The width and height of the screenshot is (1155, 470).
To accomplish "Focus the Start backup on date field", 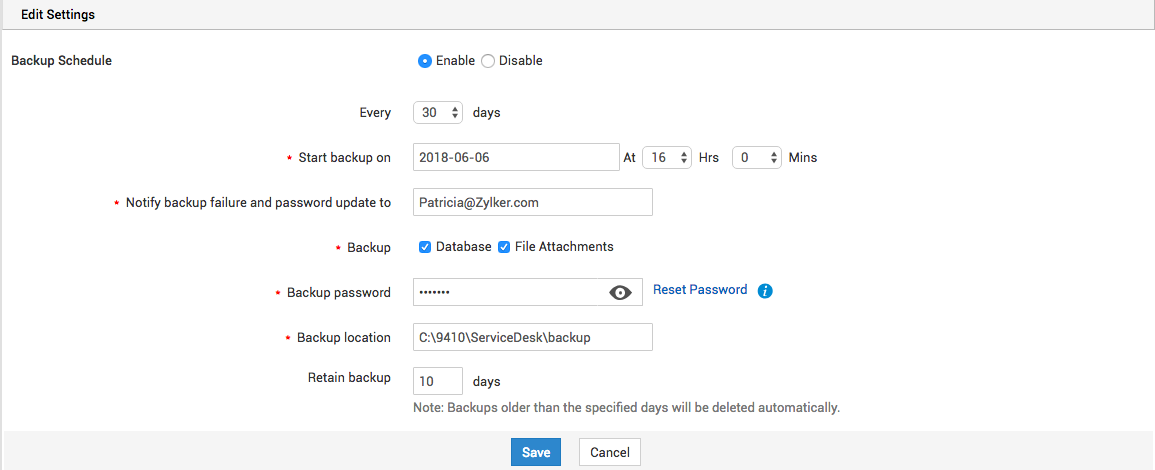I will coord(516,157).
